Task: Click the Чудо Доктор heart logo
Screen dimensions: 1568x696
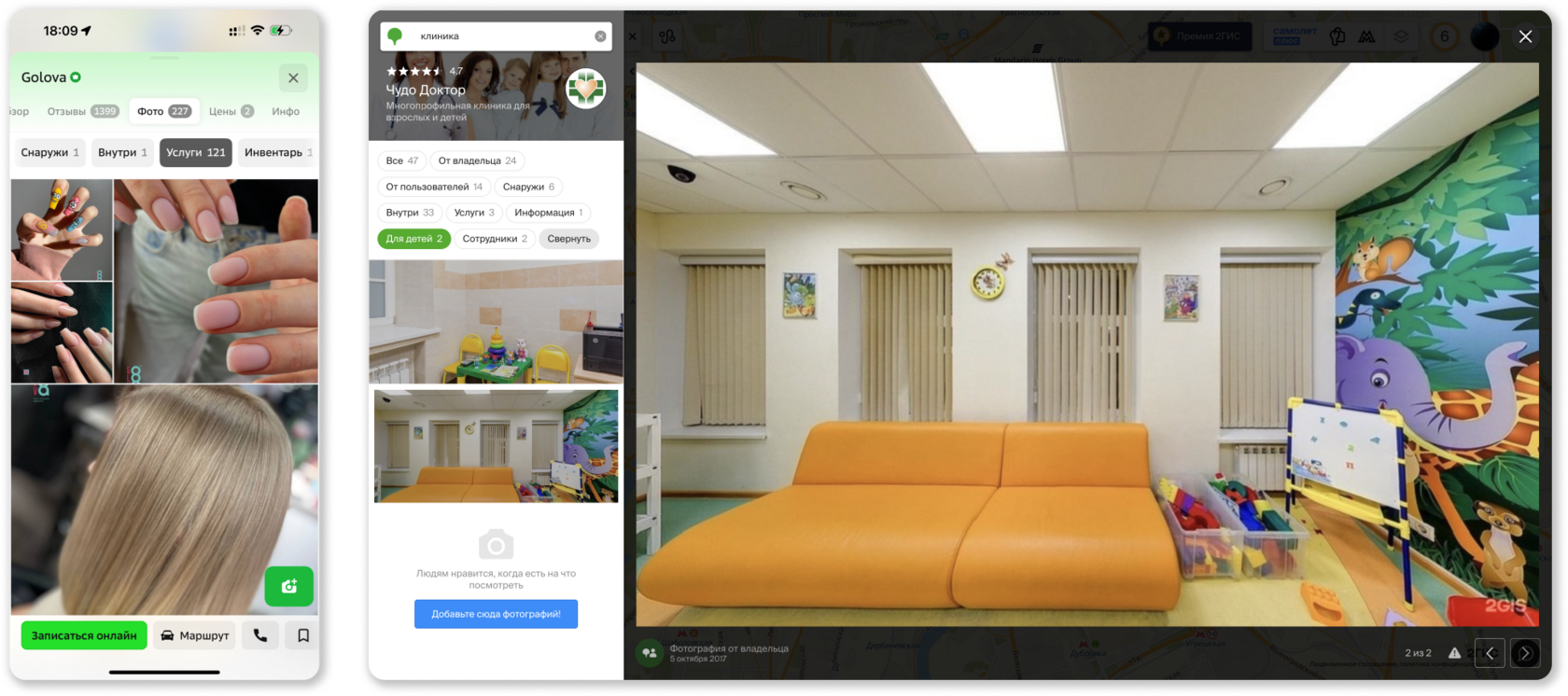Action: 586,89
